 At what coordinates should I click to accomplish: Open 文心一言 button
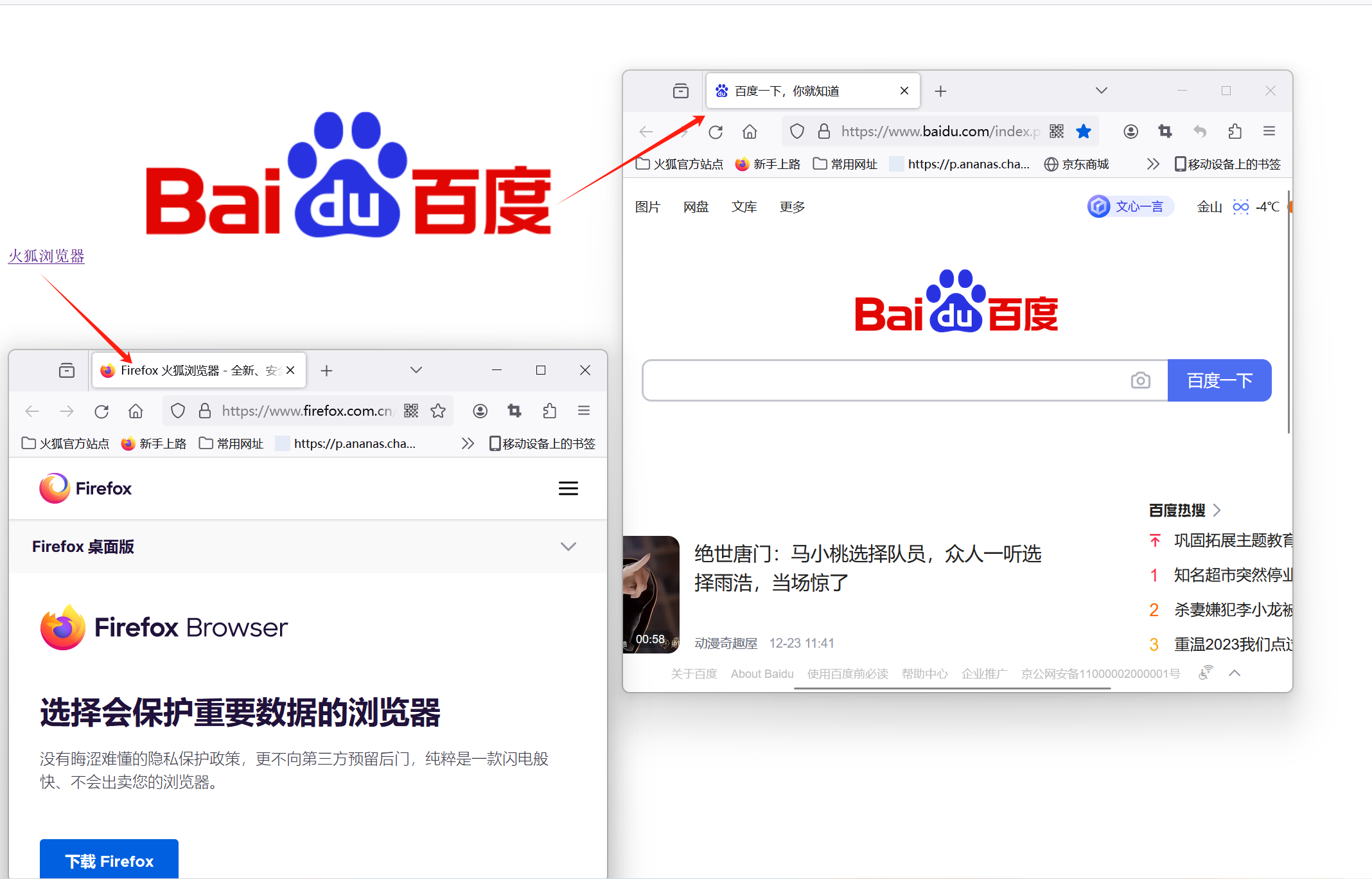1130,206
